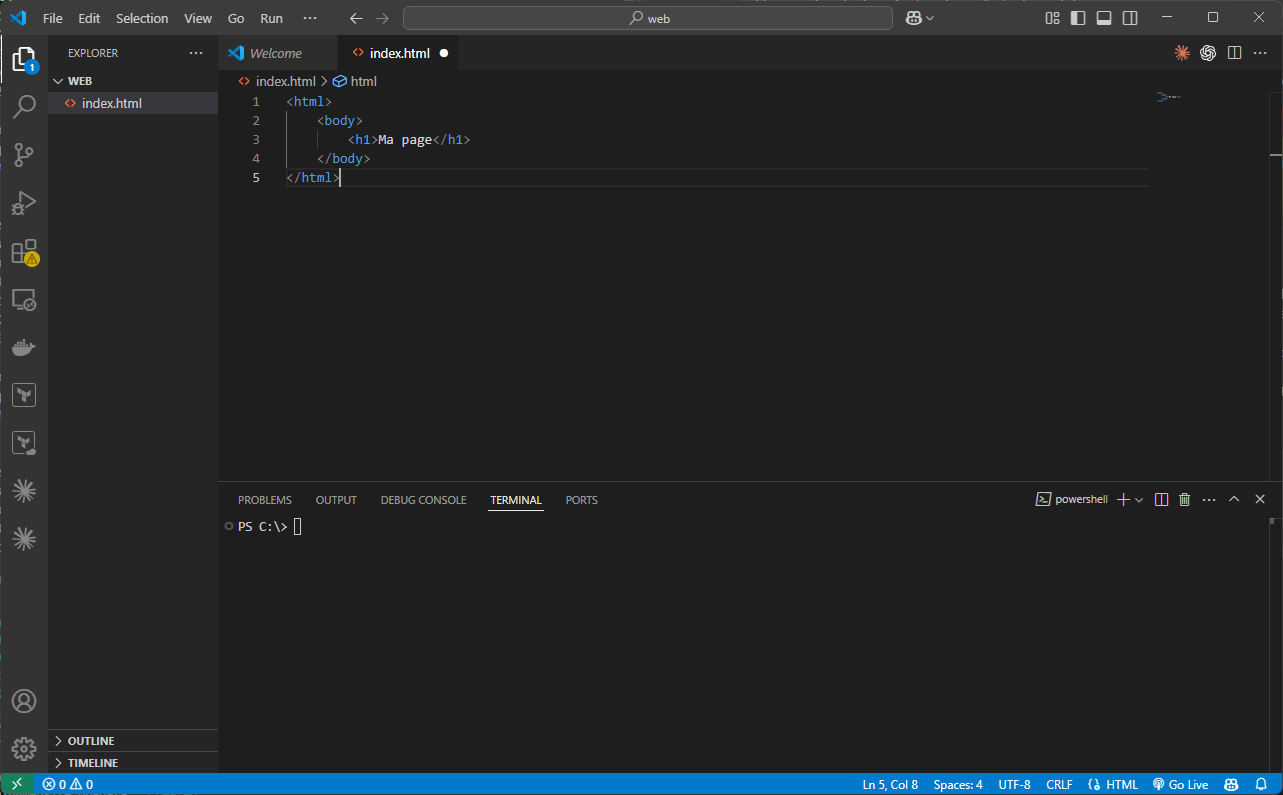The height and width of the screenshot is (795, 1283).
Task: Open the Source Control view
Action: (x=24, y=155)
